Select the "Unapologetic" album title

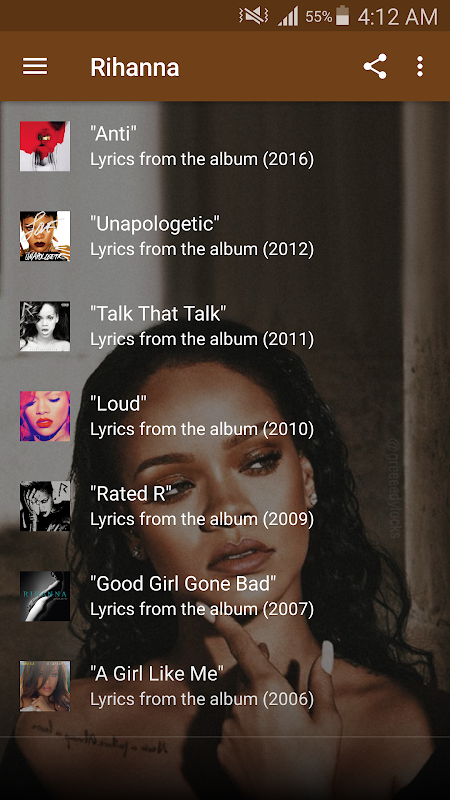point(155,224)
